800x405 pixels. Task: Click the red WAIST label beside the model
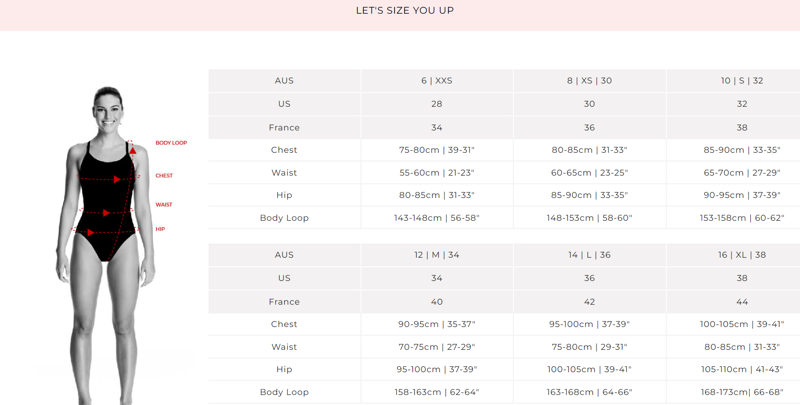(x=164, y=205)
